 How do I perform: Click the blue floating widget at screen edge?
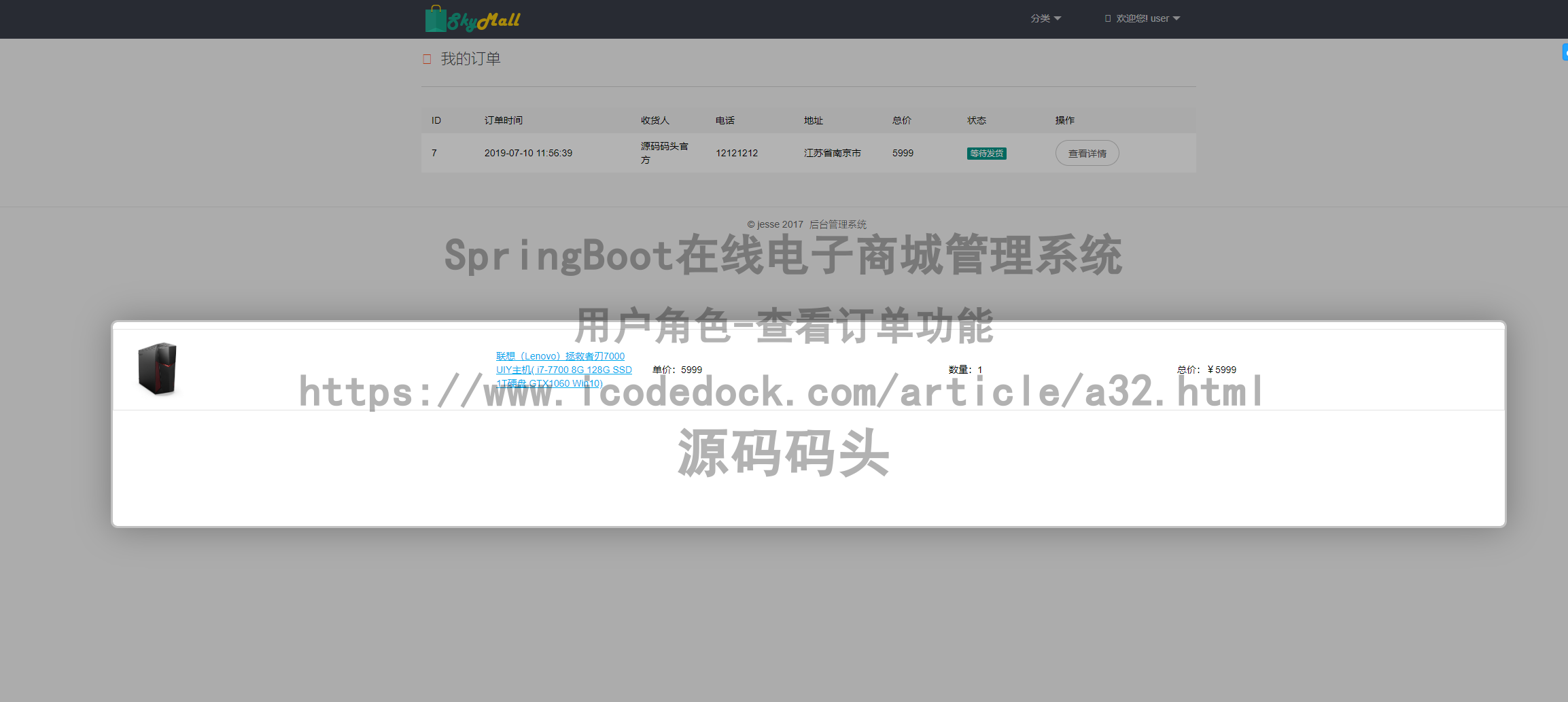1564,52
